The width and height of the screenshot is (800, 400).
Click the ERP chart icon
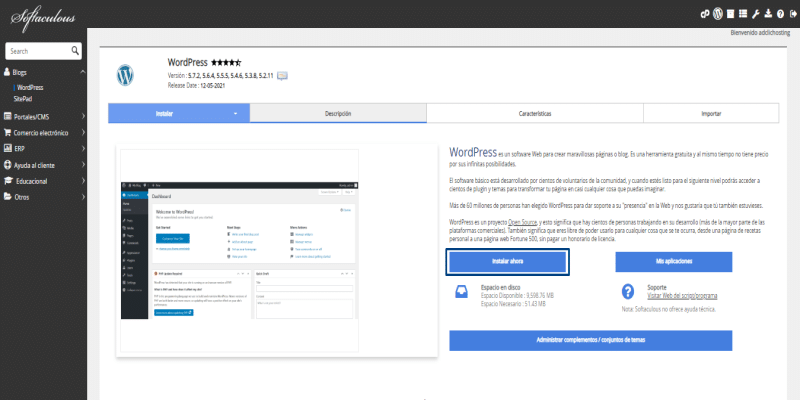(x=8, y=148)
